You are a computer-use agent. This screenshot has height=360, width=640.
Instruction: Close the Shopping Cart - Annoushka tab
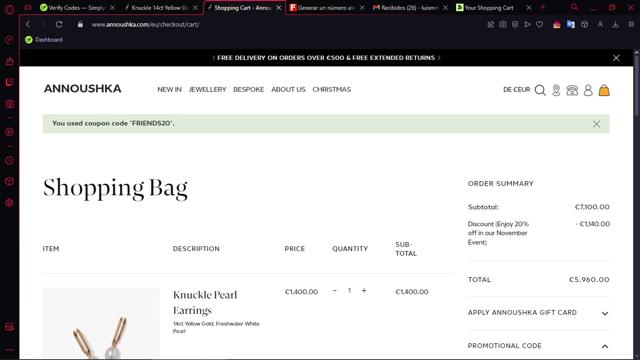pos(279,8)
